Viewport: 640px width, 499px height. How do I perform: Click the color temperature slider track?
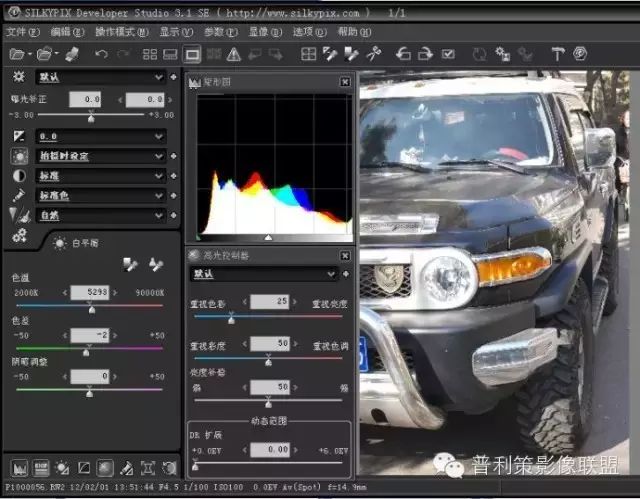tap(89, 306)
